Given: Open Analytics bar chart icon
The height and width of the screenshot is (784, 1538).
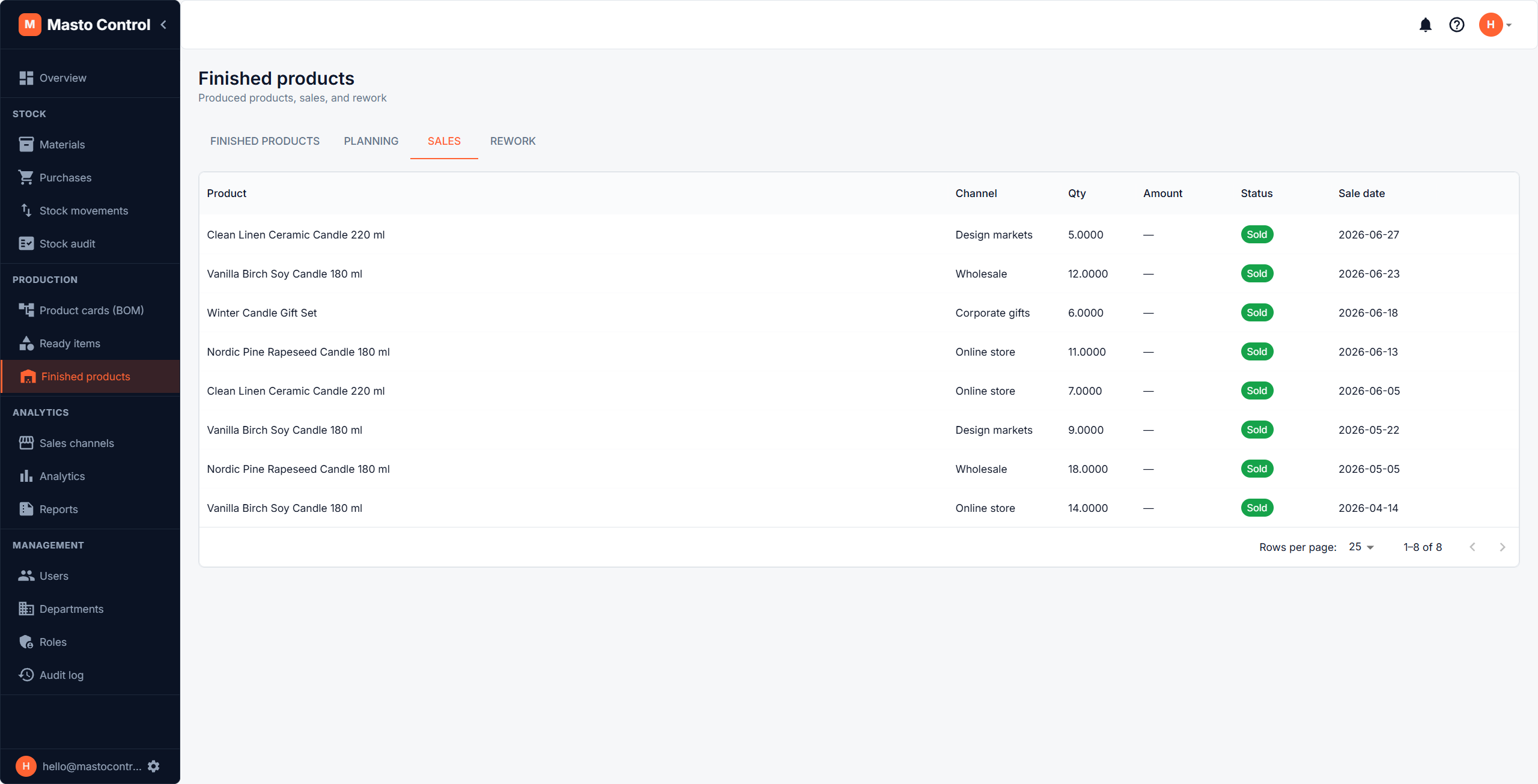Looking at the screenshot, I should tap(26, 476).
